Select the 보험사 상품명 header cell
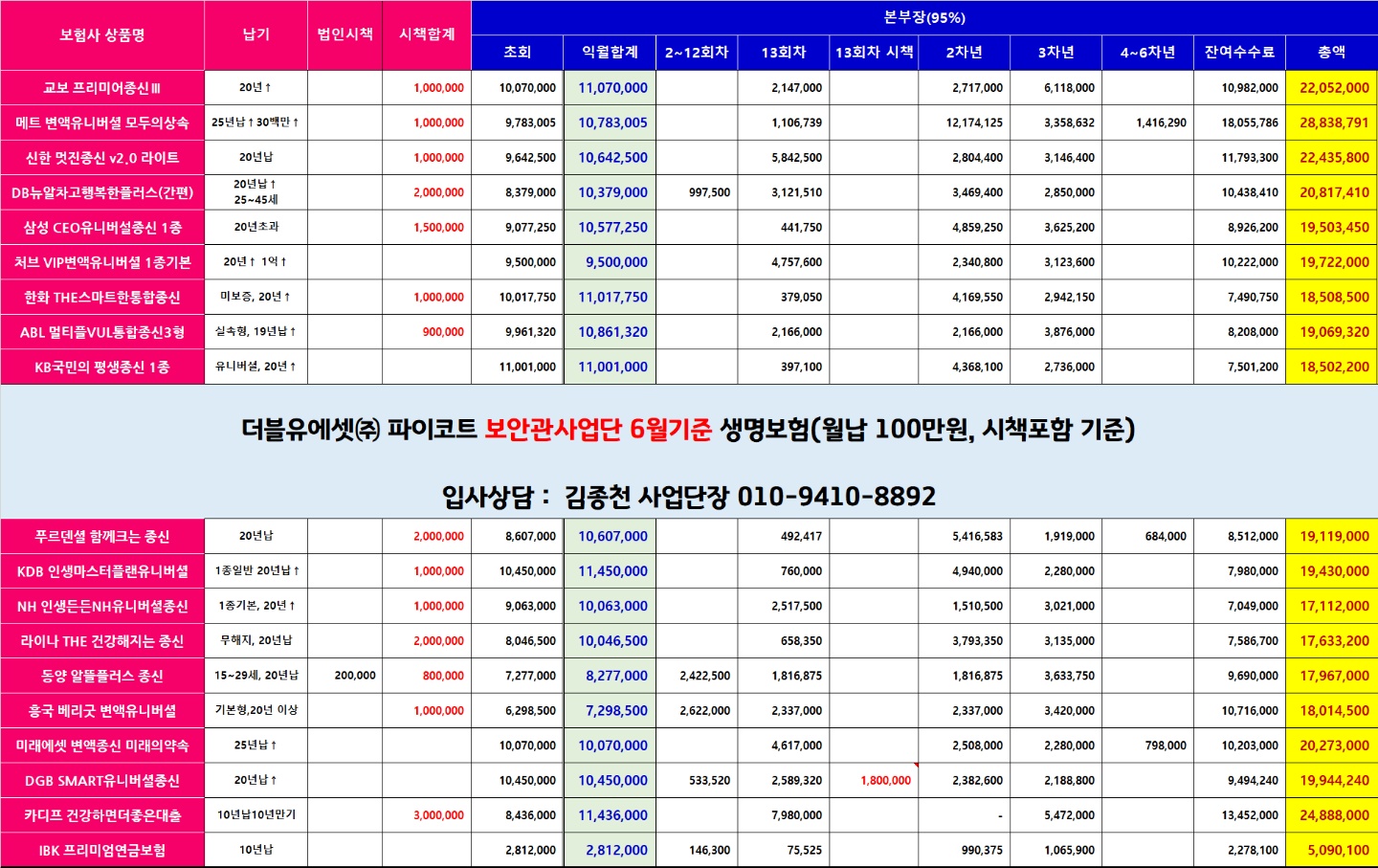Viewport: 1378px width, 868px height. click(x=102, y=35)
